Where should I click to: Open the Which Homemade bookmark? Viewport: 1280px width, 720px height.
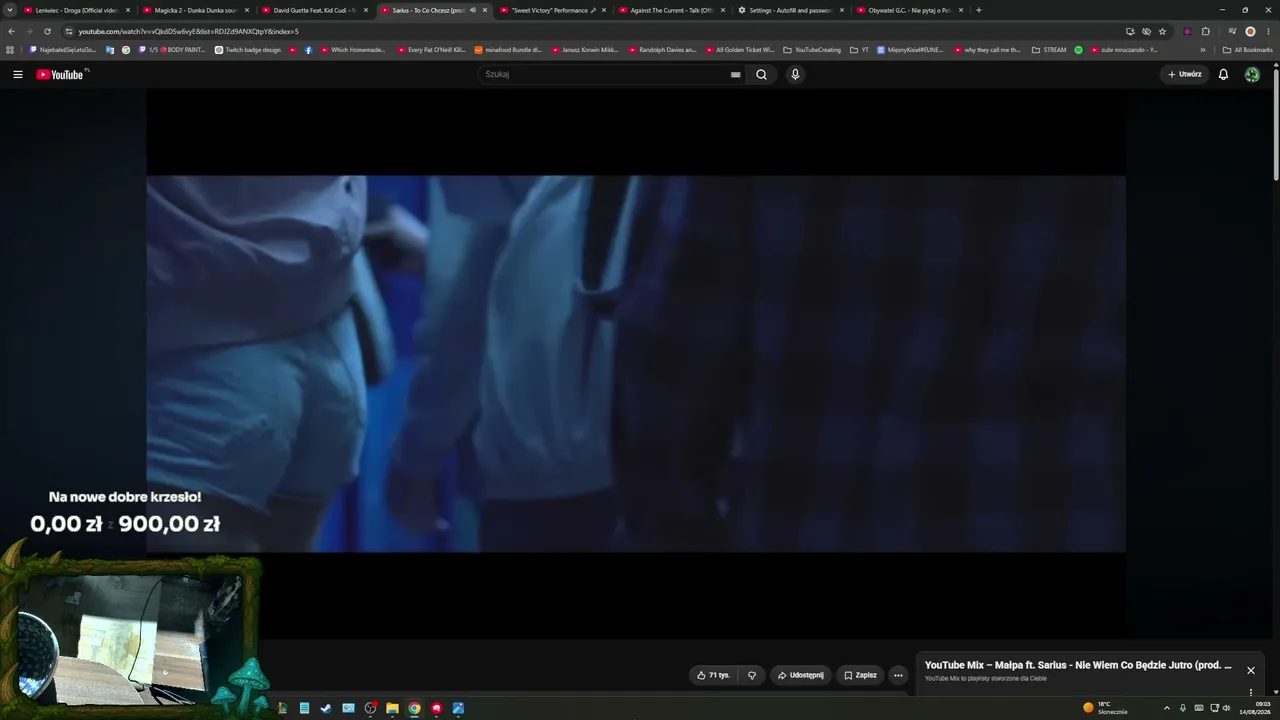pyautogui.click(x=352, y=50)
